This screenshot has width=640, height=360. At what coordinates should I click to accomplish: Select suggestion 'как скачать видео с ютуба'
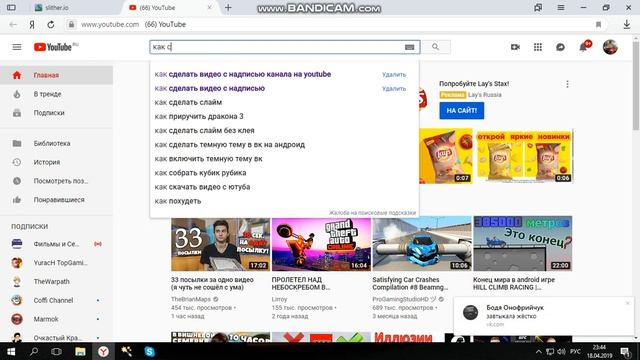(284, 187)
